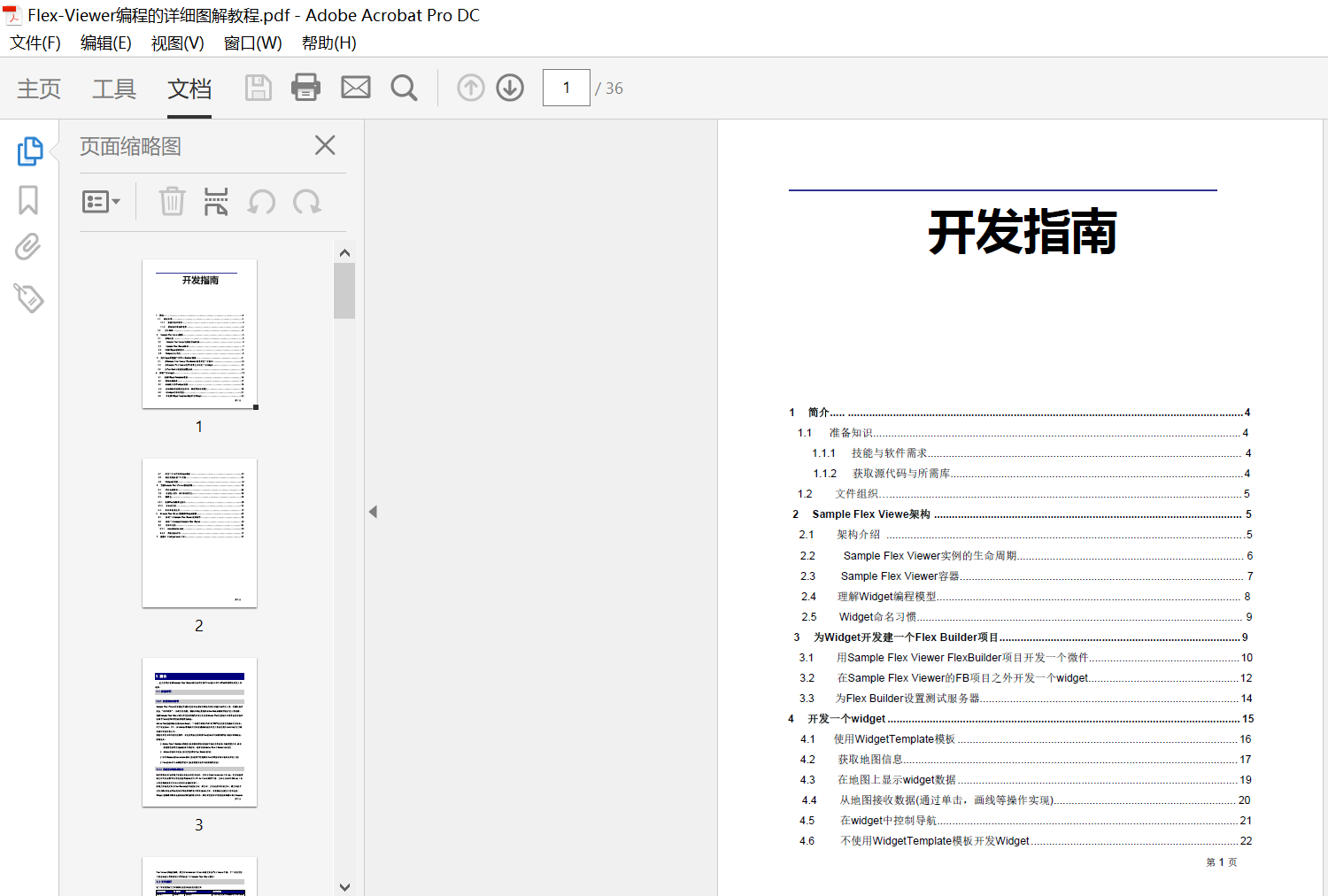
Task: Select page 1 thumbnail
Action: tap(199, 334)
